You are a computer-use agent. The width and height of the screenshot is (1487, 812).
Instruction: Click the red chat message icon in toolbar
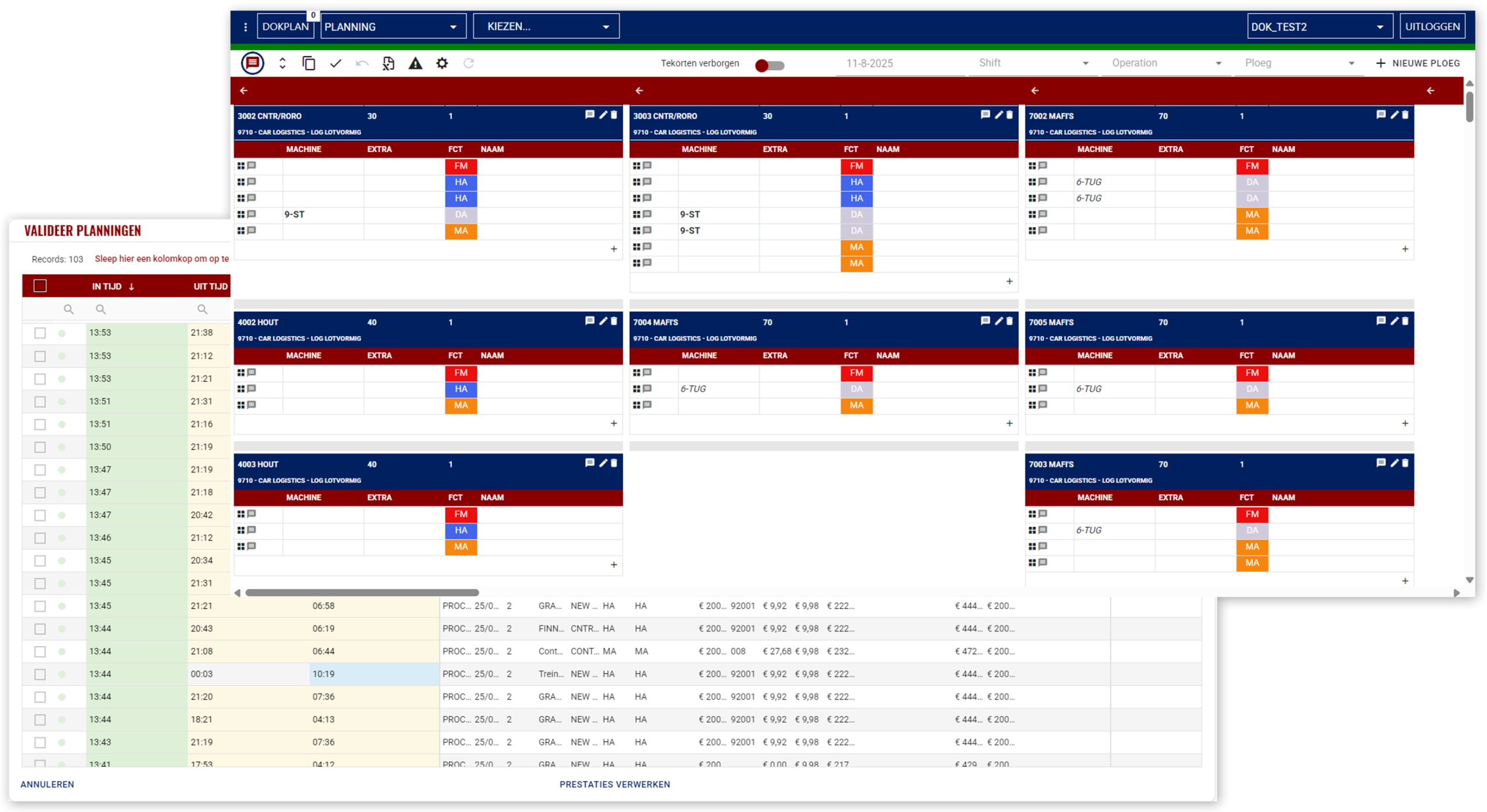(252, 63)
